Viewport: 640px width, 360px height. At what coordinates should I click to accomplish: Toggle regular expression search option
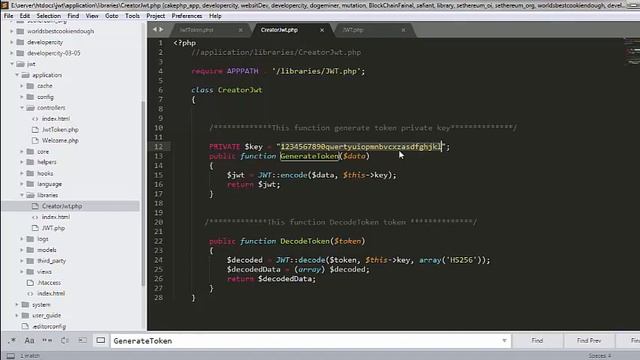(12, 340)
